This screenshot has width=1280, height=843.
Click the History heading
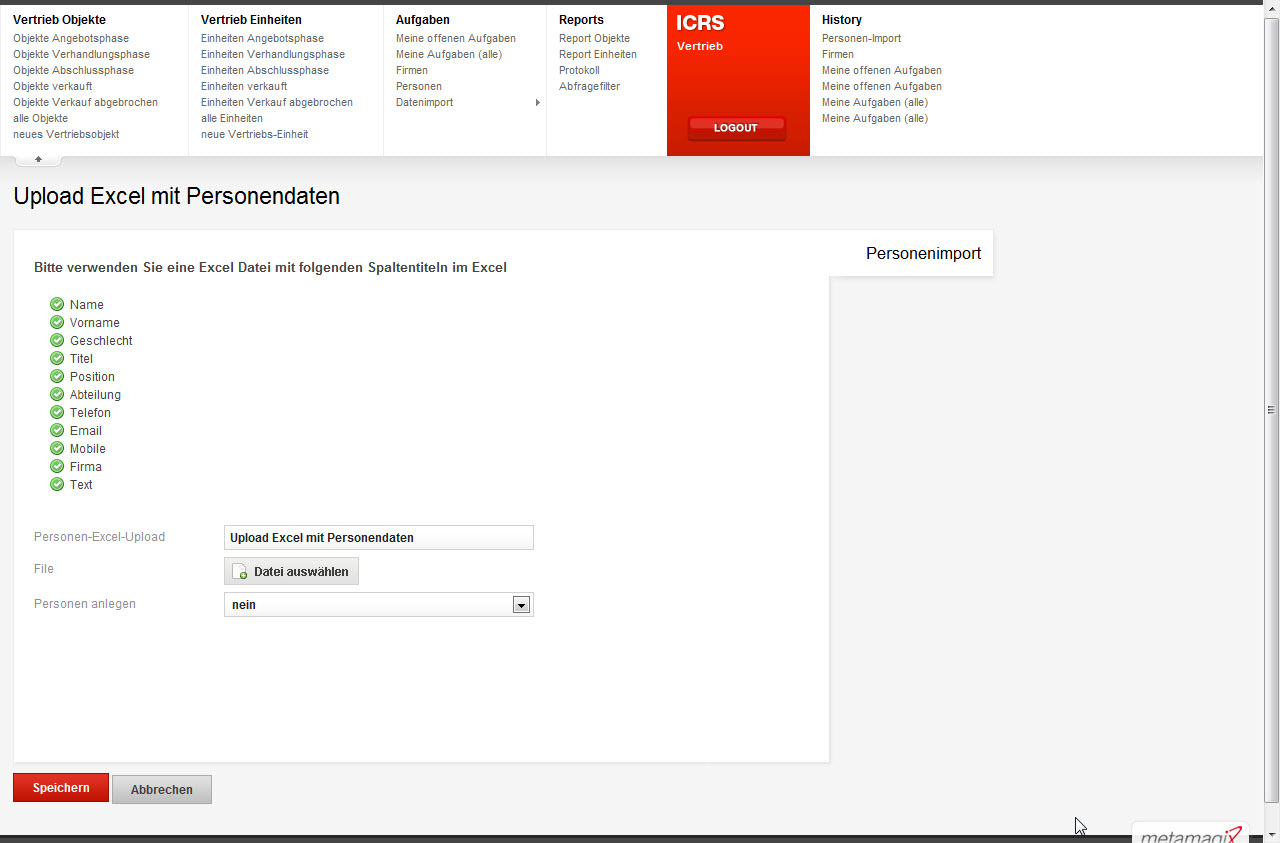tap(842, 20)
